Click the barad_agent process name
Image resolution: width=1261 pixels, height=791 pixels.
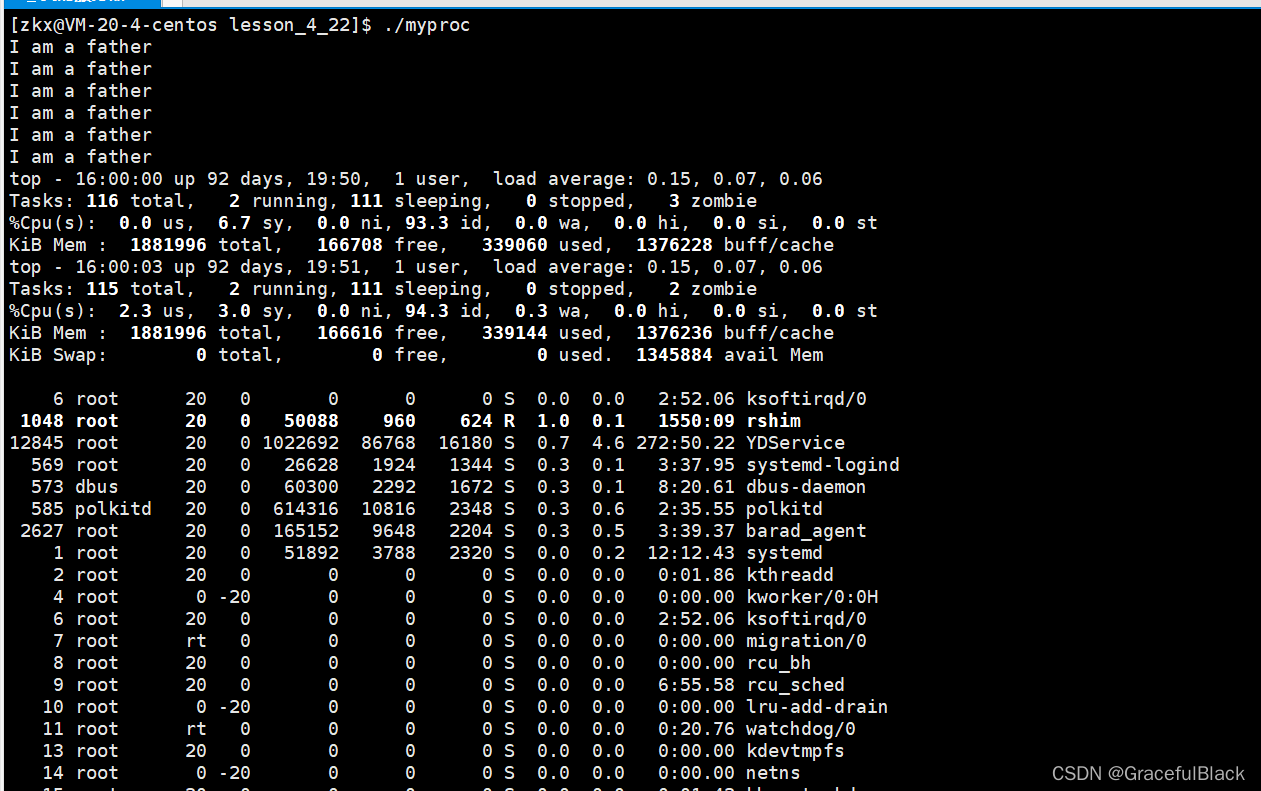(x=806, y=531)
